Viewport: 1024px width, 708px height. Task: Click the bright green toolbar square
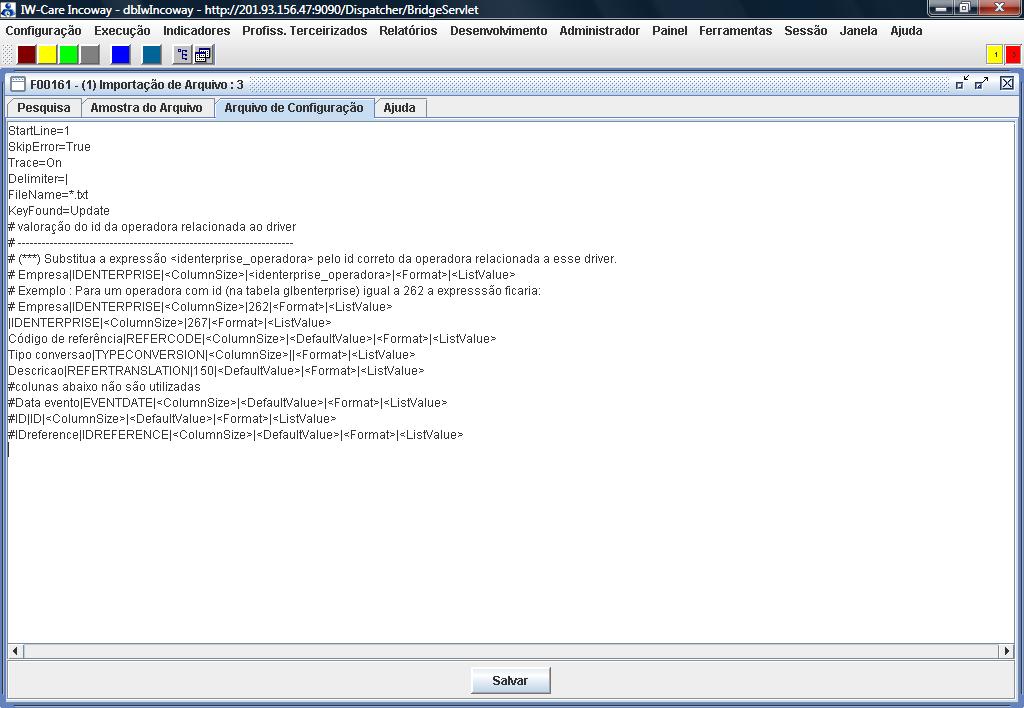pyautogui.click(x=69, y=54)
